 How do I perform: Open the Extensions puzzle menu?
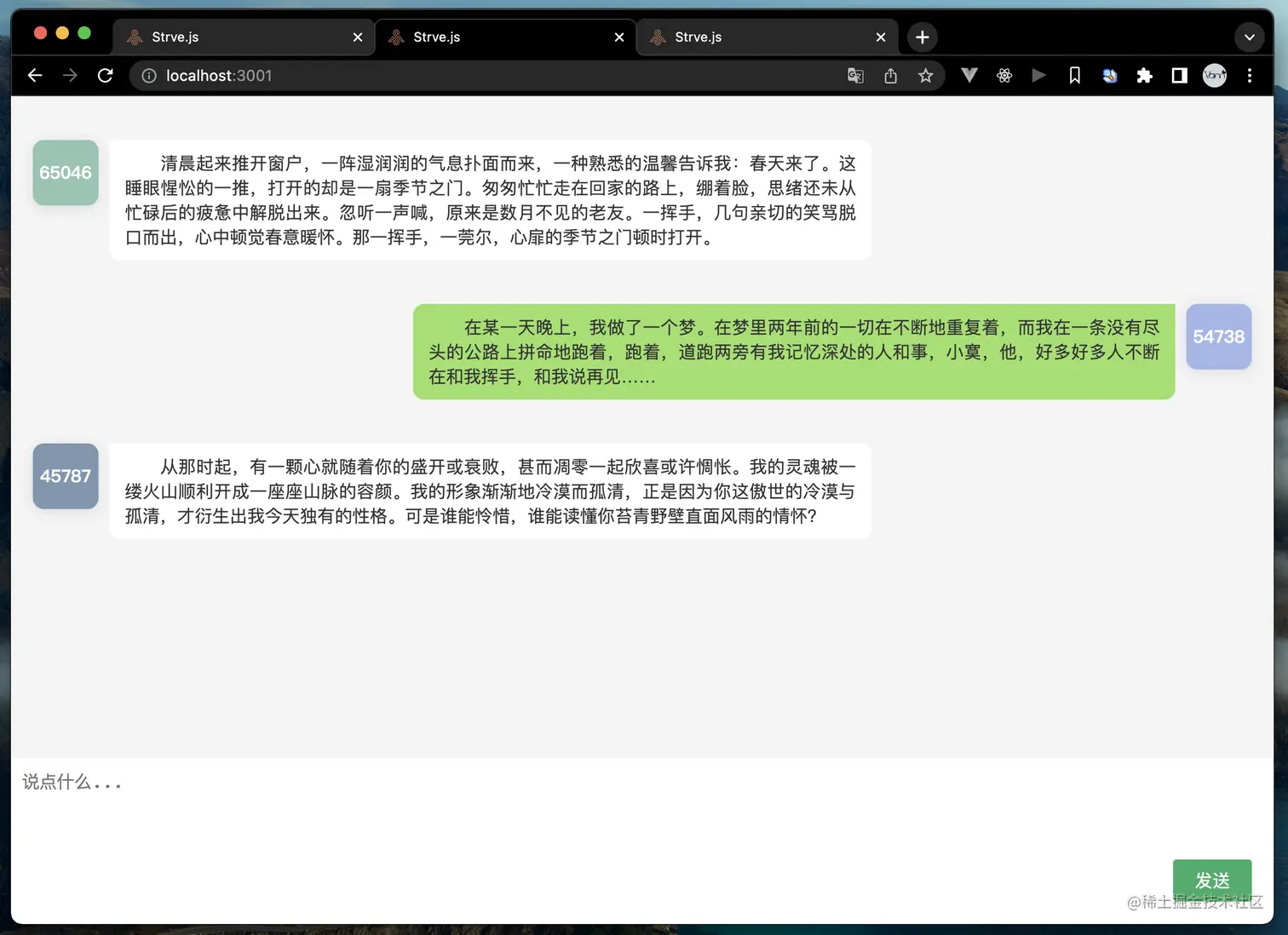[1145, 76]
